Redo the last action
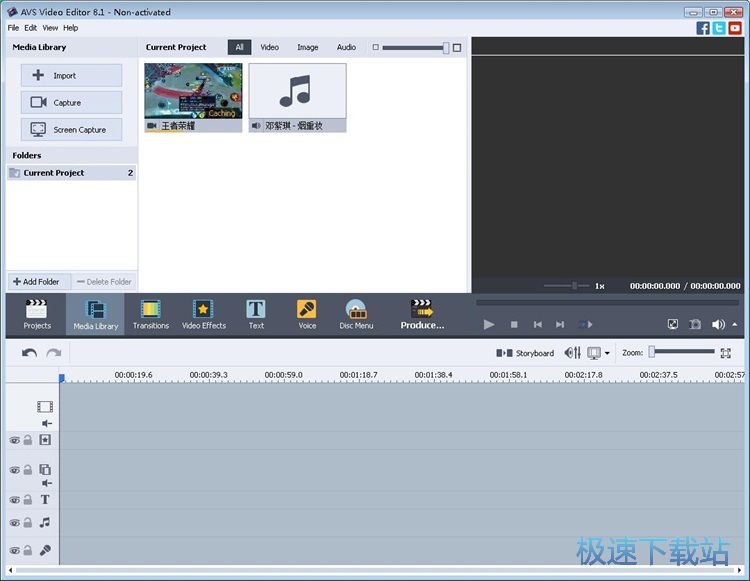Image resolution: width=750 pixels, height=581 pixels. tap(54, 353)
